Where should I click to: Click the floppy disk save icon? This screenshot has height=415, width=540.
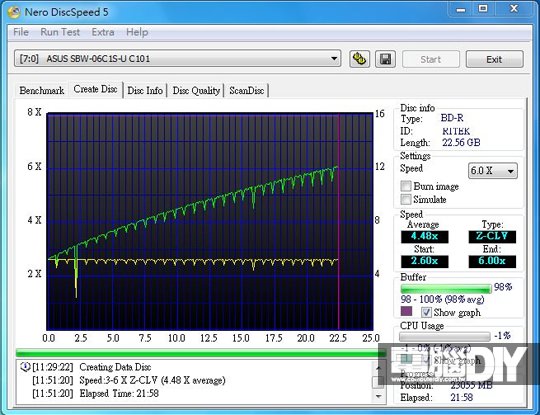(x=385, y=59)
